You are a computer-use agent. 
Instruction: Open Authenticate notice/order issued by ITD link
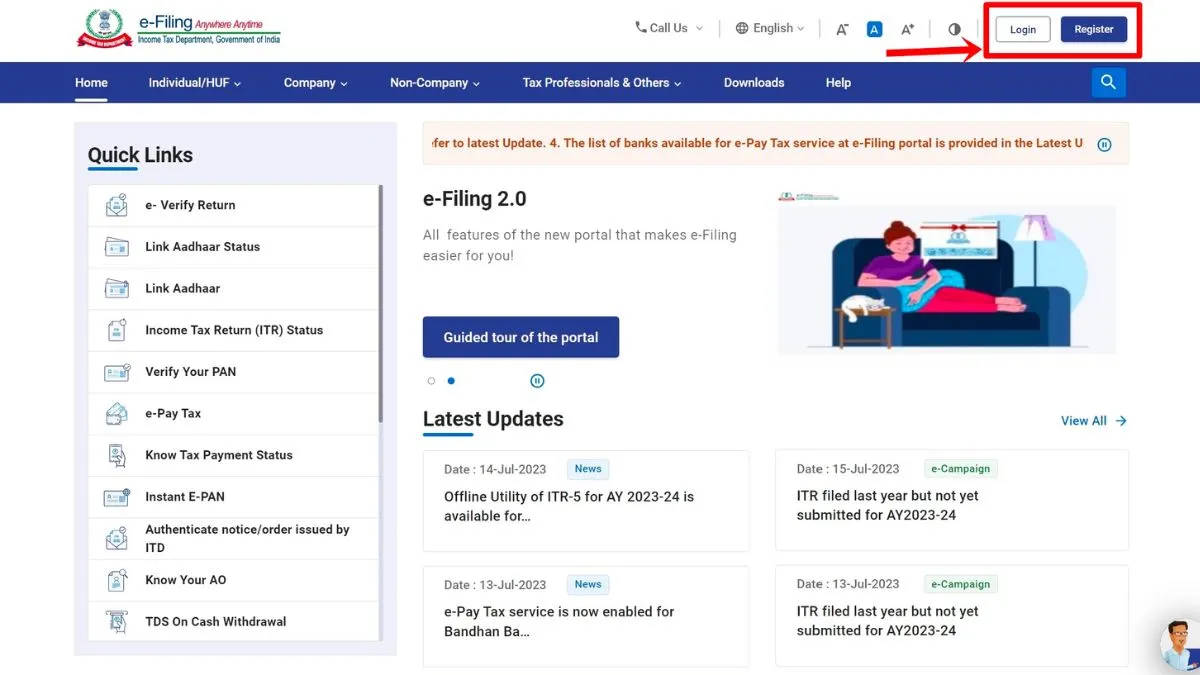click(234, 538)
